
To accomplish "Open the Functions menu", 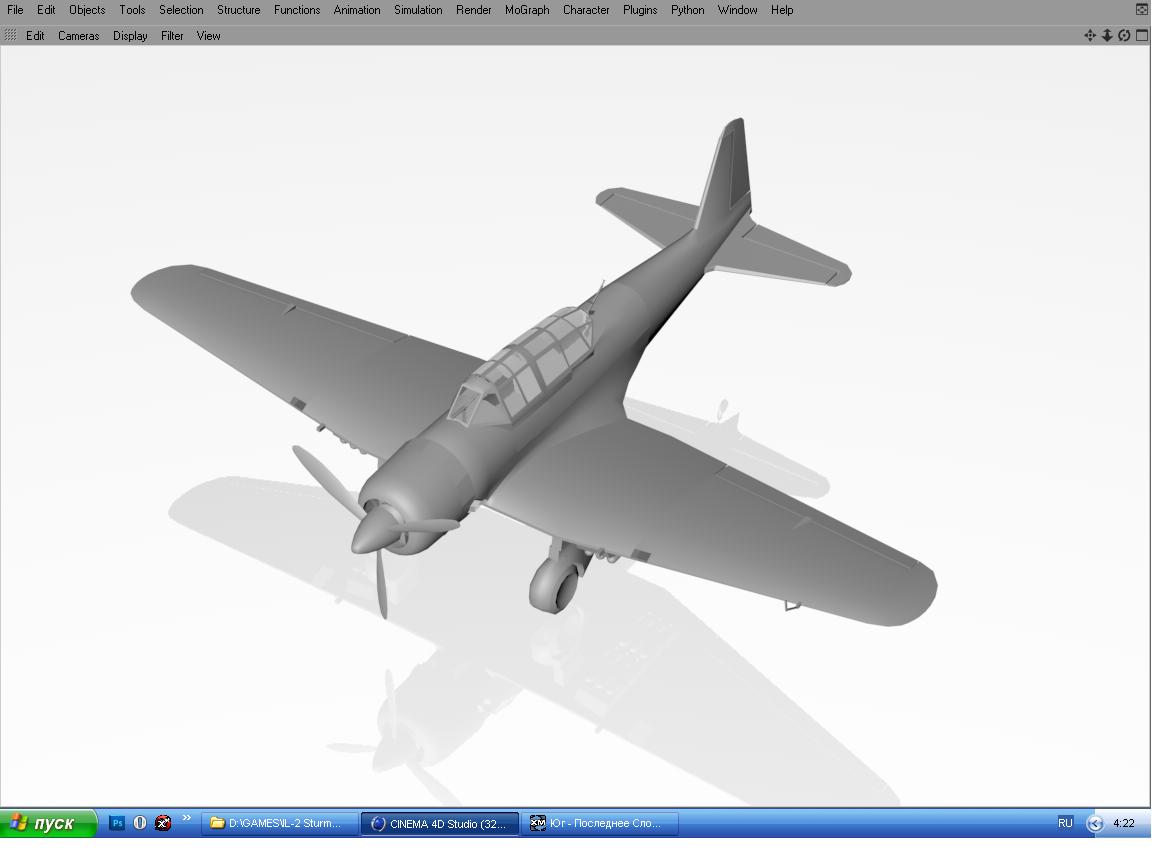I will 297,10.
